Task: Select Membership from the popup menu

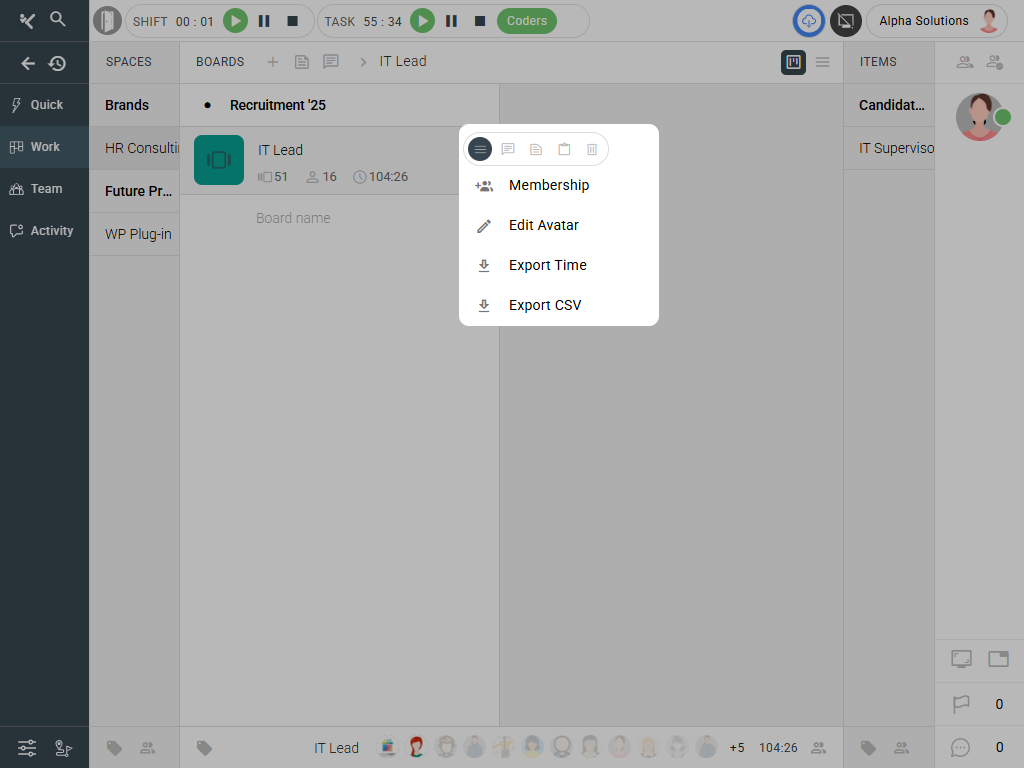Action: coord(549,185)
